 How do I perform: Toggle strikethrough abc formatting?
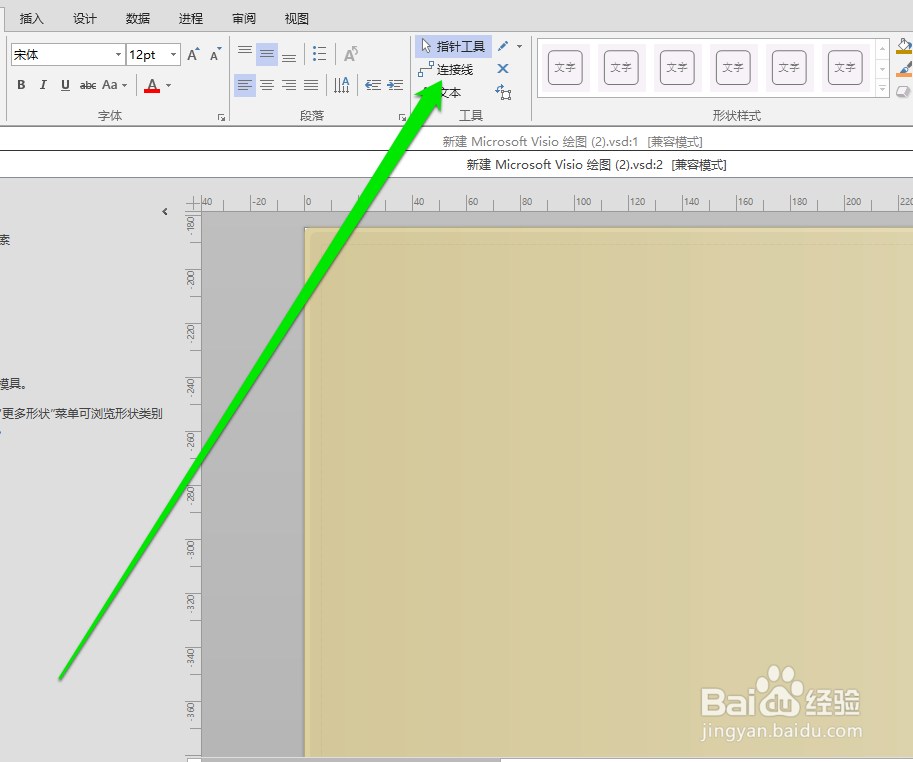click(88, 85)
